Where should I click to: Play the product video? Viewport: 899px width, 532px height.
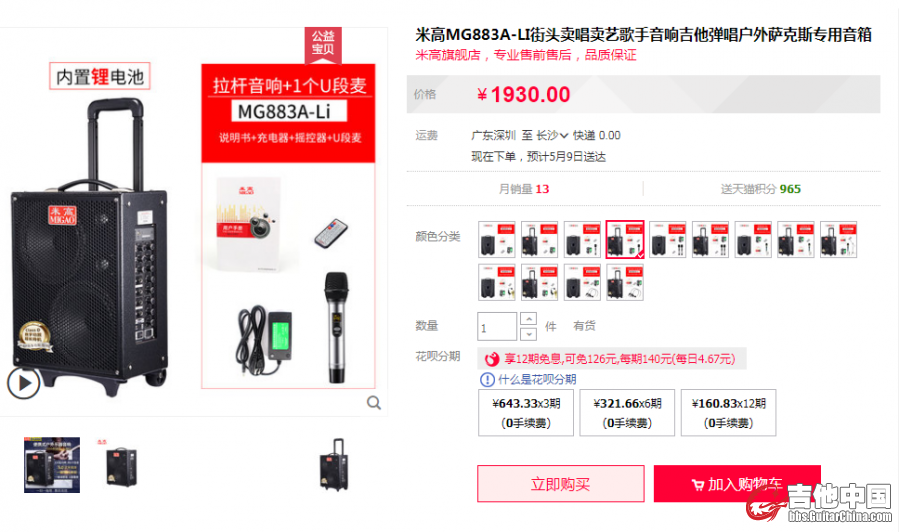pyautogui.click(x=23, y=383)
